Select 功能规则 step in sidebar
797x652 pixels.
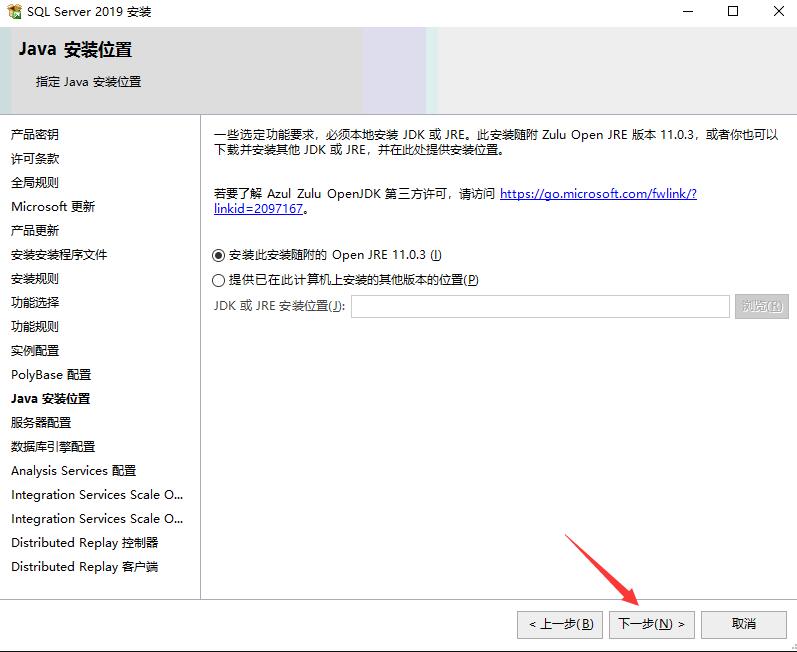(35, 327)
